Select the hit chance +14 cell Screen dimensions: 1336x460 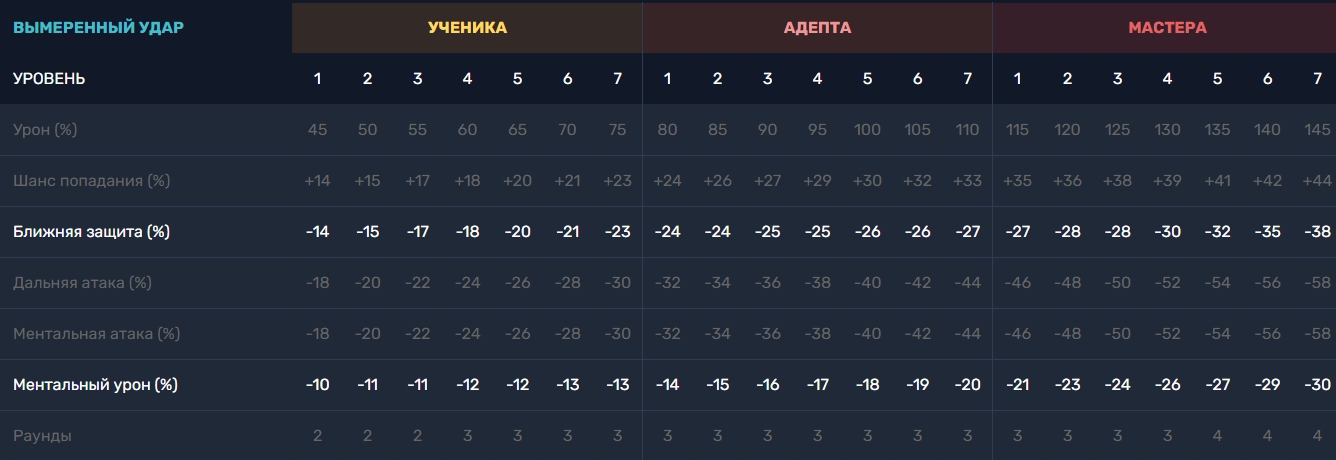tap(317, 181)
